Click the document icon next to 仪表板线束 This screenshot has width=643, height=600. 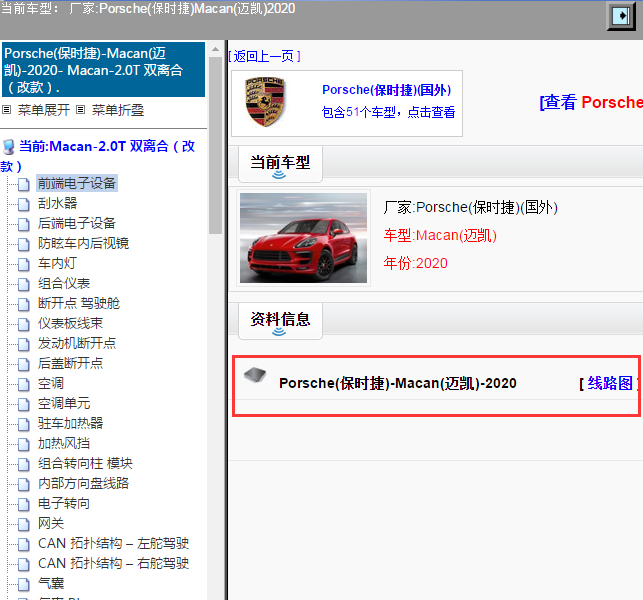pyautogui.click(x=24, y=324)
